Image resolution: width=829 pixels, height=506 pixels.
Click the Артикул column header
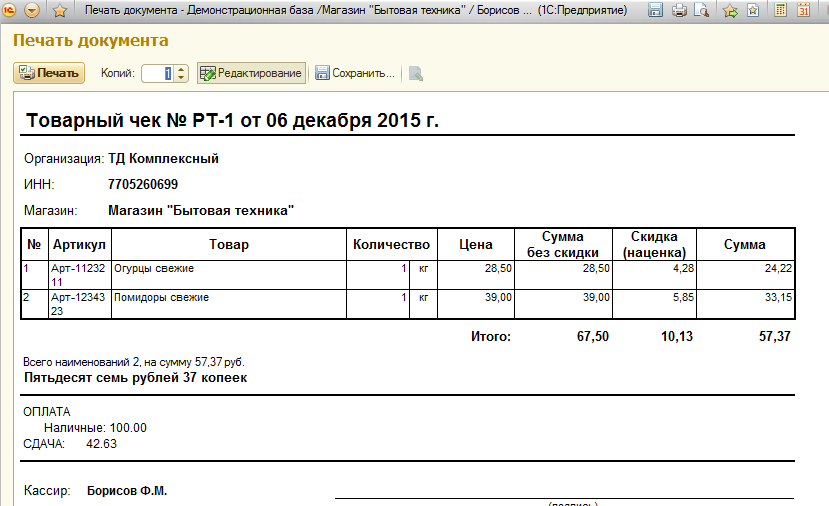(x=79, y=244)
